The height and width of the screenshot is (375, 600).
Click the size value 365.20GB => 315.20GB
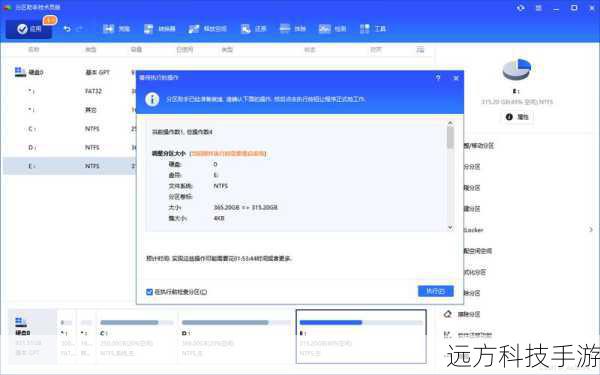click(245, 207)
